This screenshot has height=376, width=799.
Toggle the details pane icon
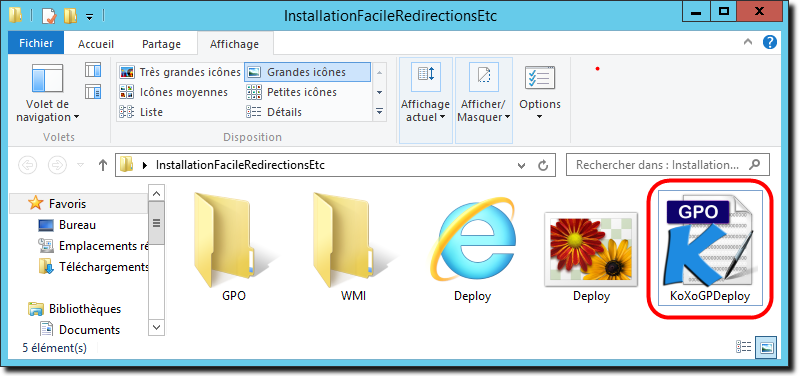tap(93, 92)
